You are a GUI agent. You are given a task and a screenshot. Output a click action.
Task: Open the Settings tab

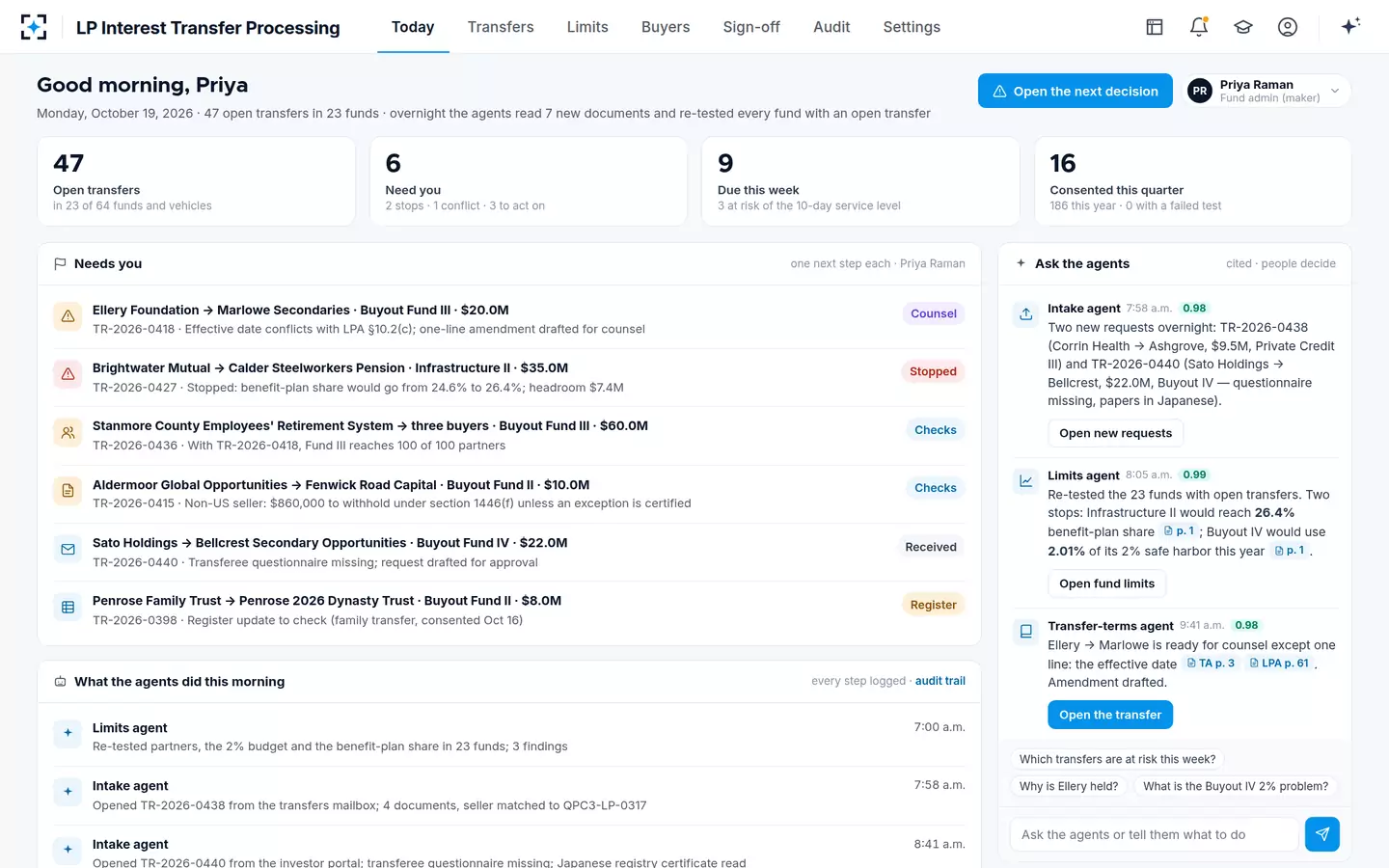(912, 27)
